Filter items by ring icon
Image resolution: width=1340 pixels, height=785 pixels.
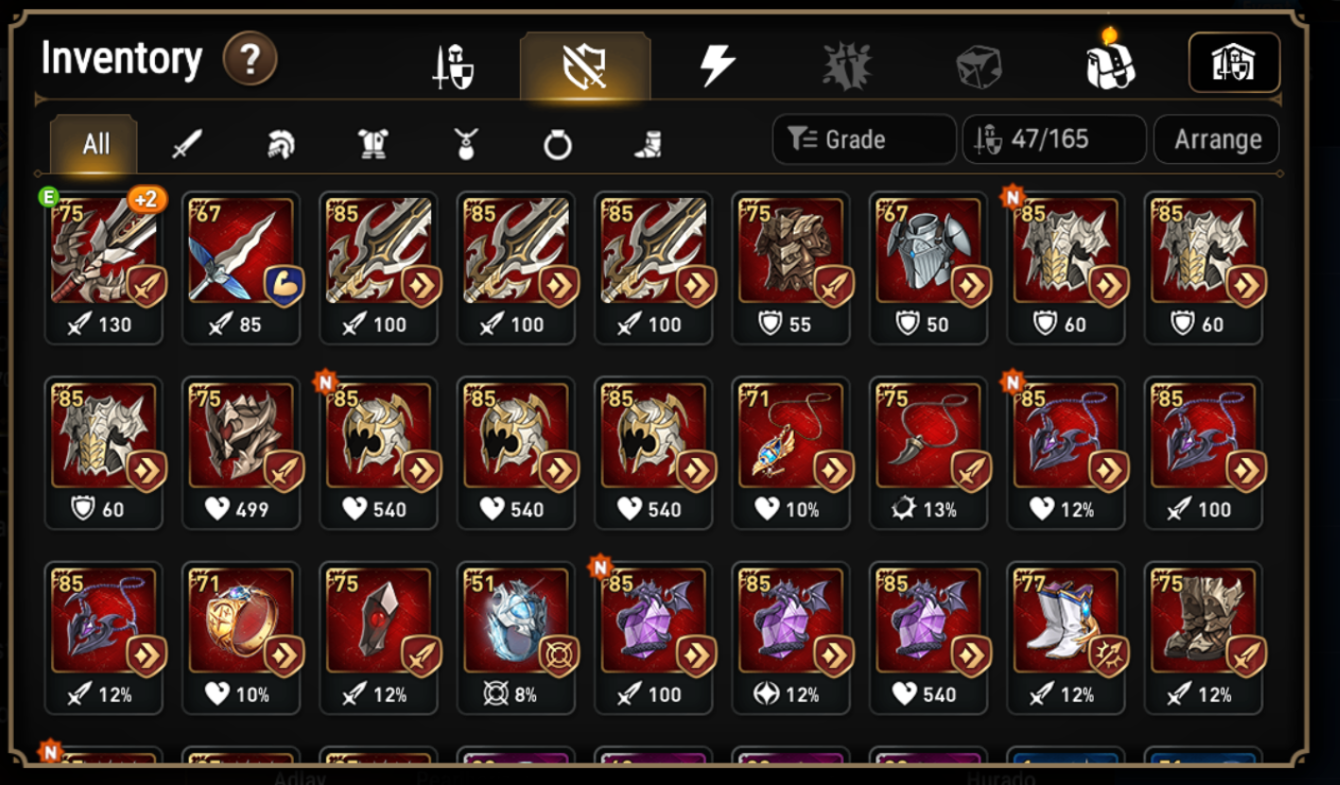pyautogui.click(x=557, y=146)
